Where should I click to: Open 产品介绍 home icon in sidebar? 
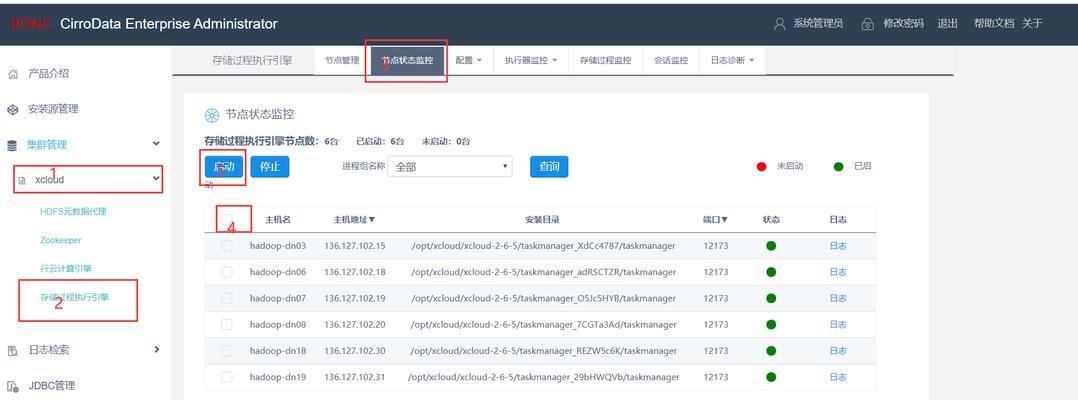[12, 74]
